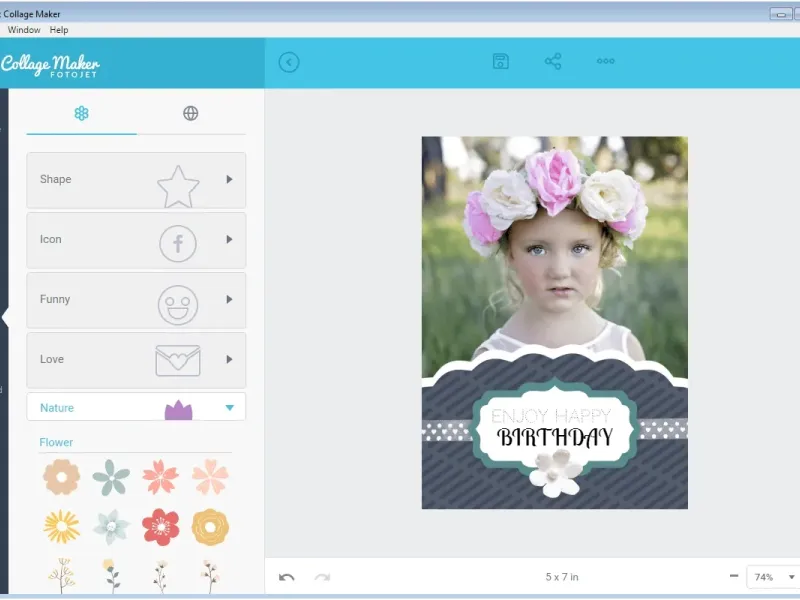Insert the light peach blossom clipart
This screenshot has height=600, width=800.
coord(210,477)
